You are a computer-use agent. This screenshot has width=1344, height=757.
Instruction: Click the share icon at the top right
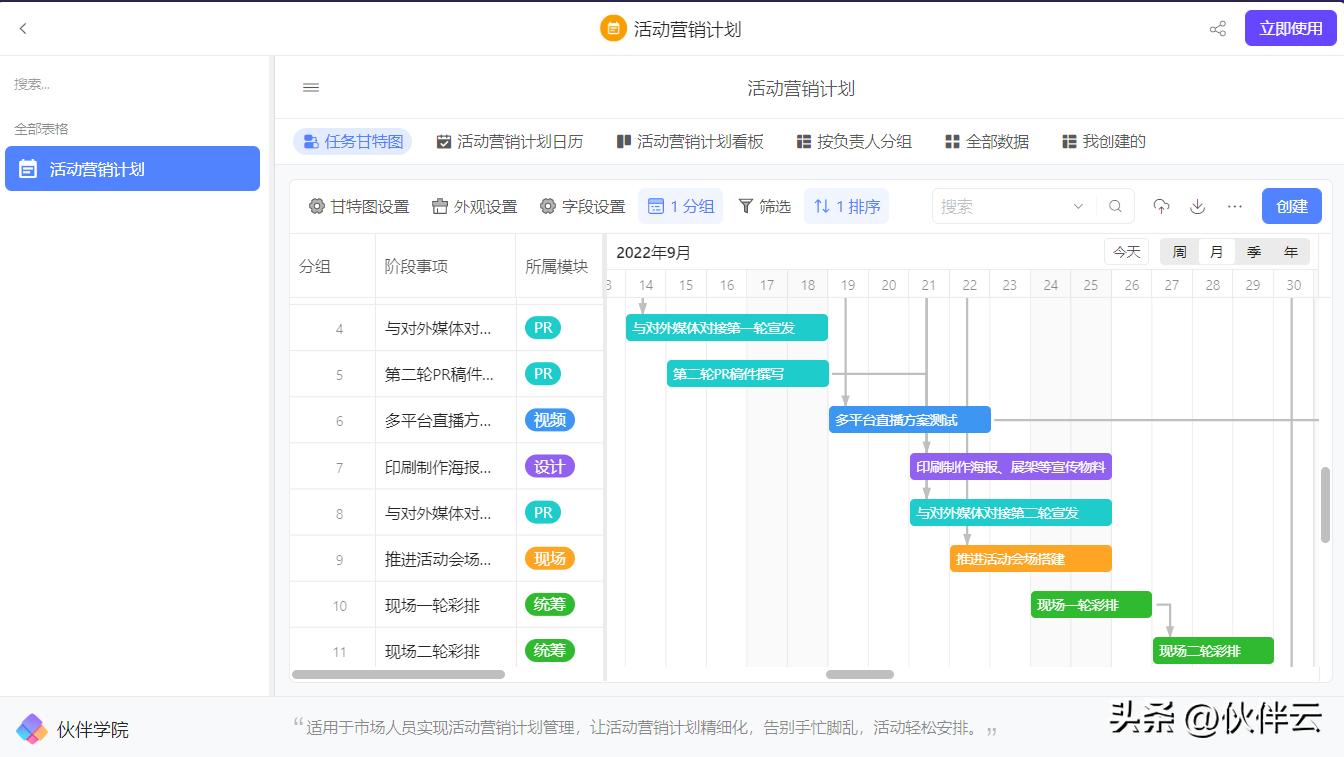point(1217,28)
